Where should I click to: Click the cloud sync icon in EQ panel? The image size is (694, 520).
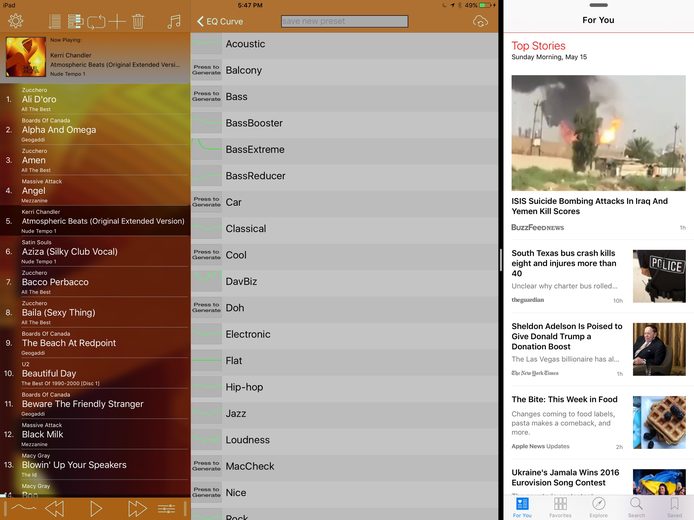480,21
